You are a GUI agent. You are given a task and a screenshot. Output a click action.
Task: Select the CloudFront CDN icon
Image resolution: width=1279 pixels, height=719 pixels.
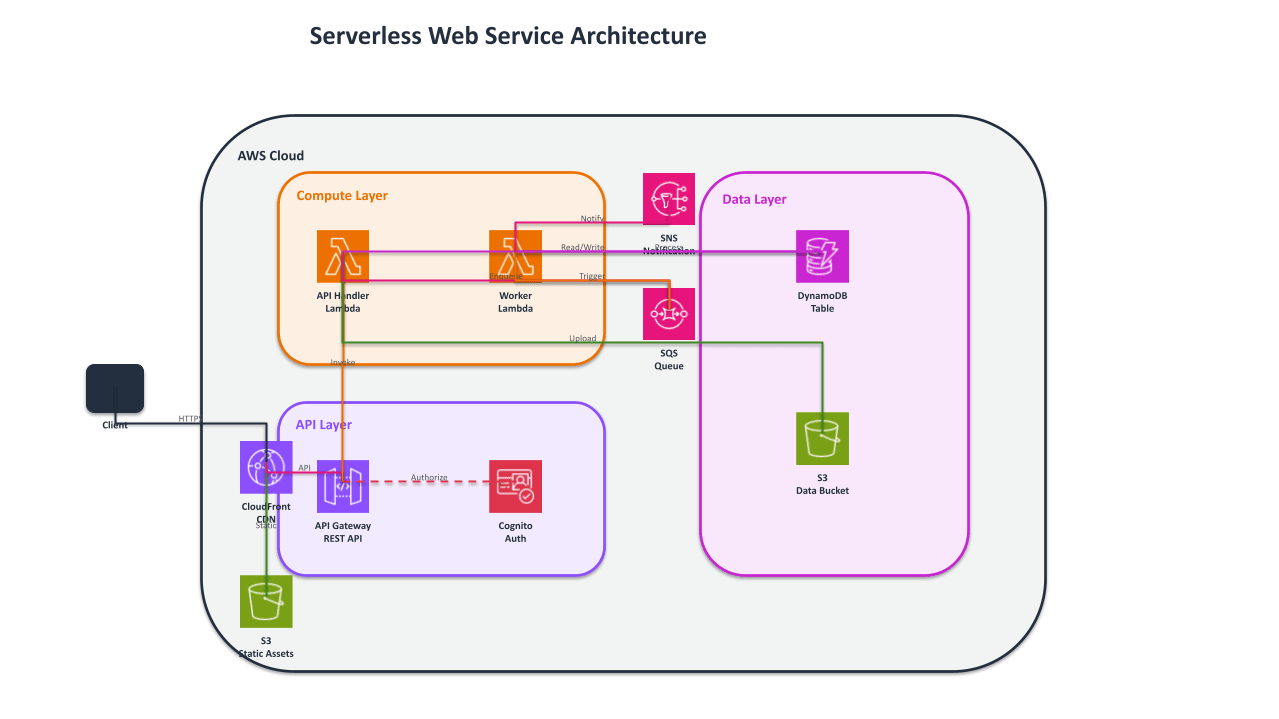click(x=265, y=467)
